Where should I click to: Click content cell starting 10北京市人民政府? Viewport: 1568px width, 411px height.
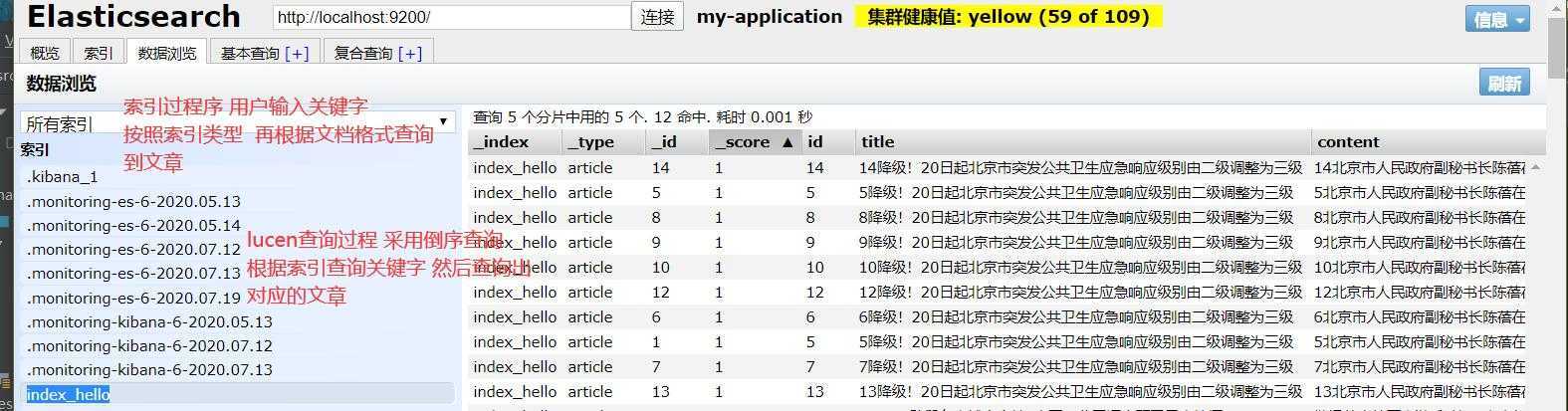[1420, 268]
